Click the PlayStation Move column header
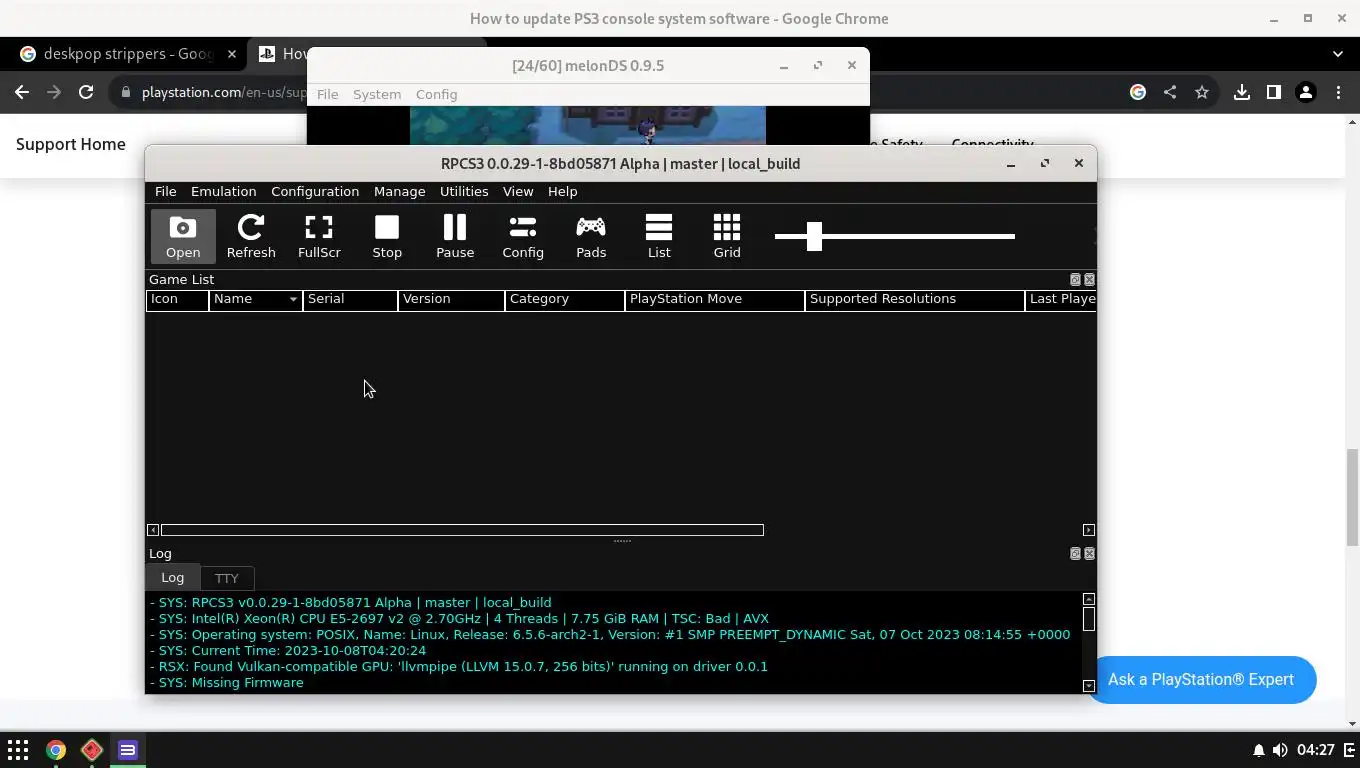 coord(715,299)
